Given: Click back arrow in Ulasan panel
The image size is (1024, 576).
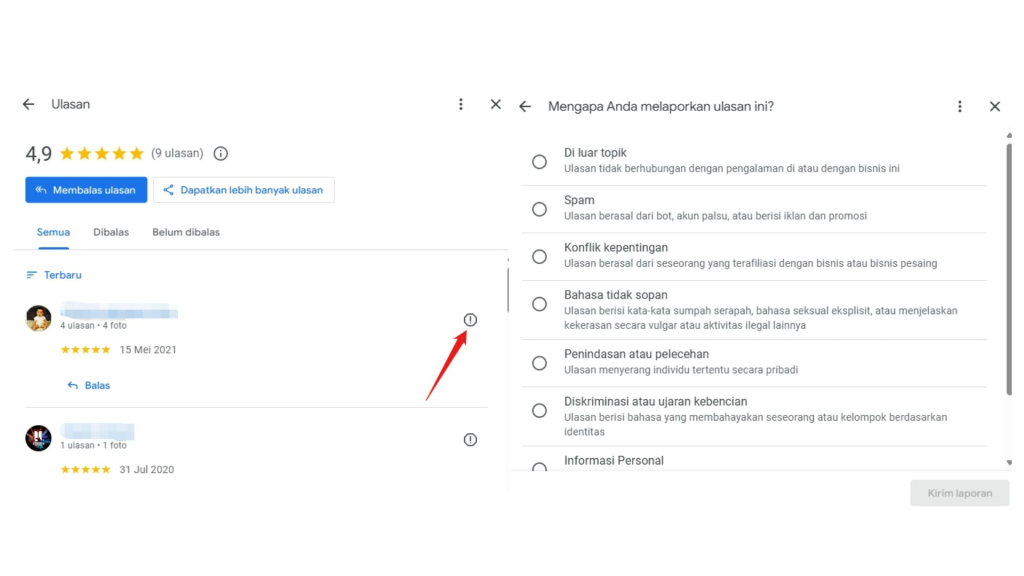Looking at the screenshot, I should click(x=28, y=104).
